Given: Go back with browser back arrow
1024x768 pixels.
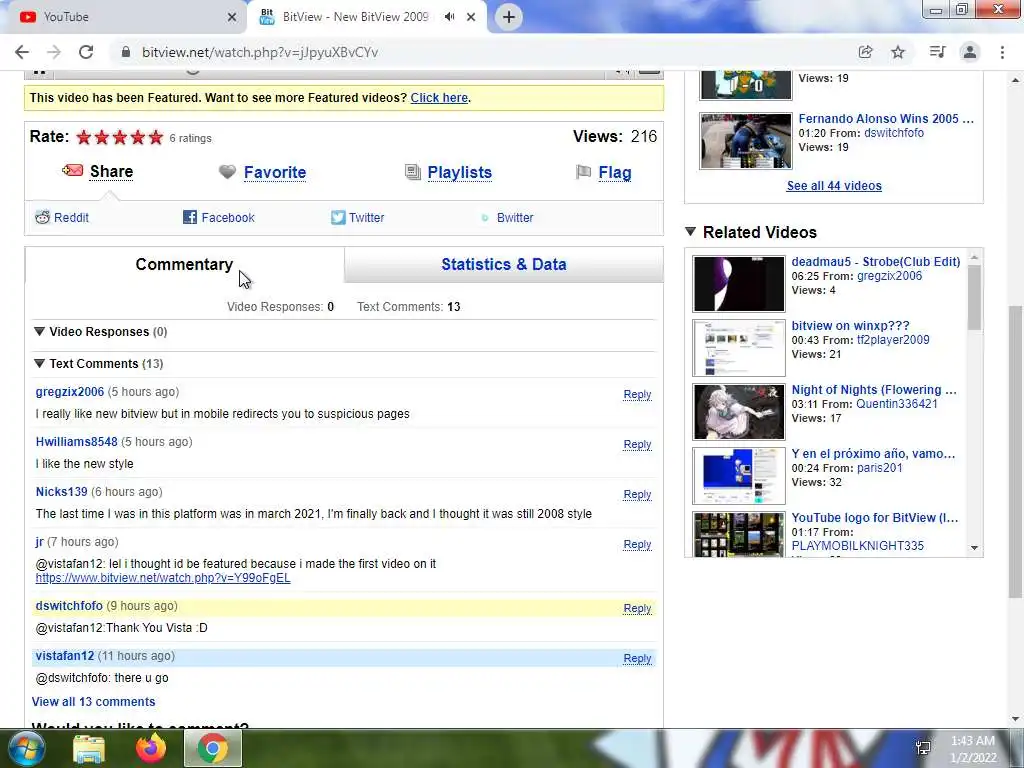Looking at the screenshot, I should point(22,52).
